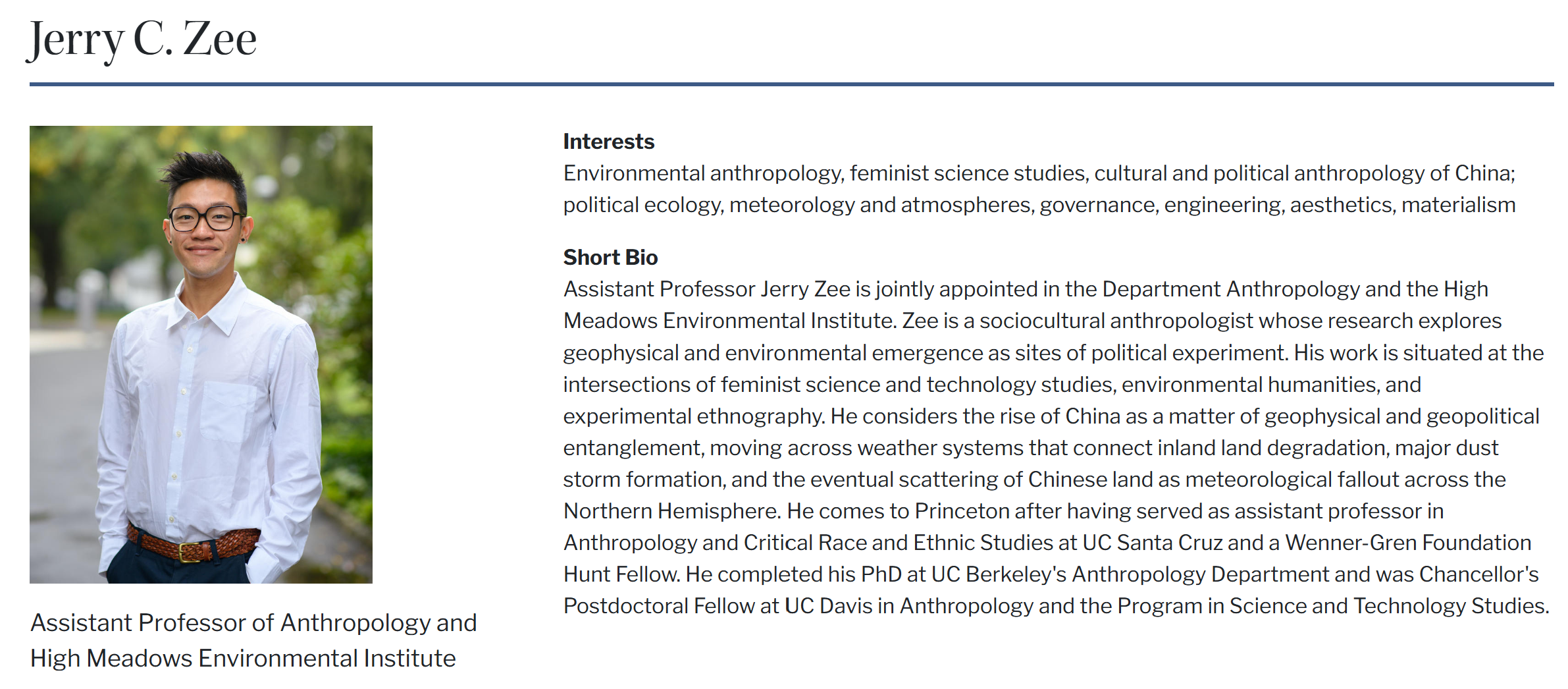Click High Meadows Environmental Institute in photo caption
This screenshot has height=689, width=1568.
coord(243,658)
